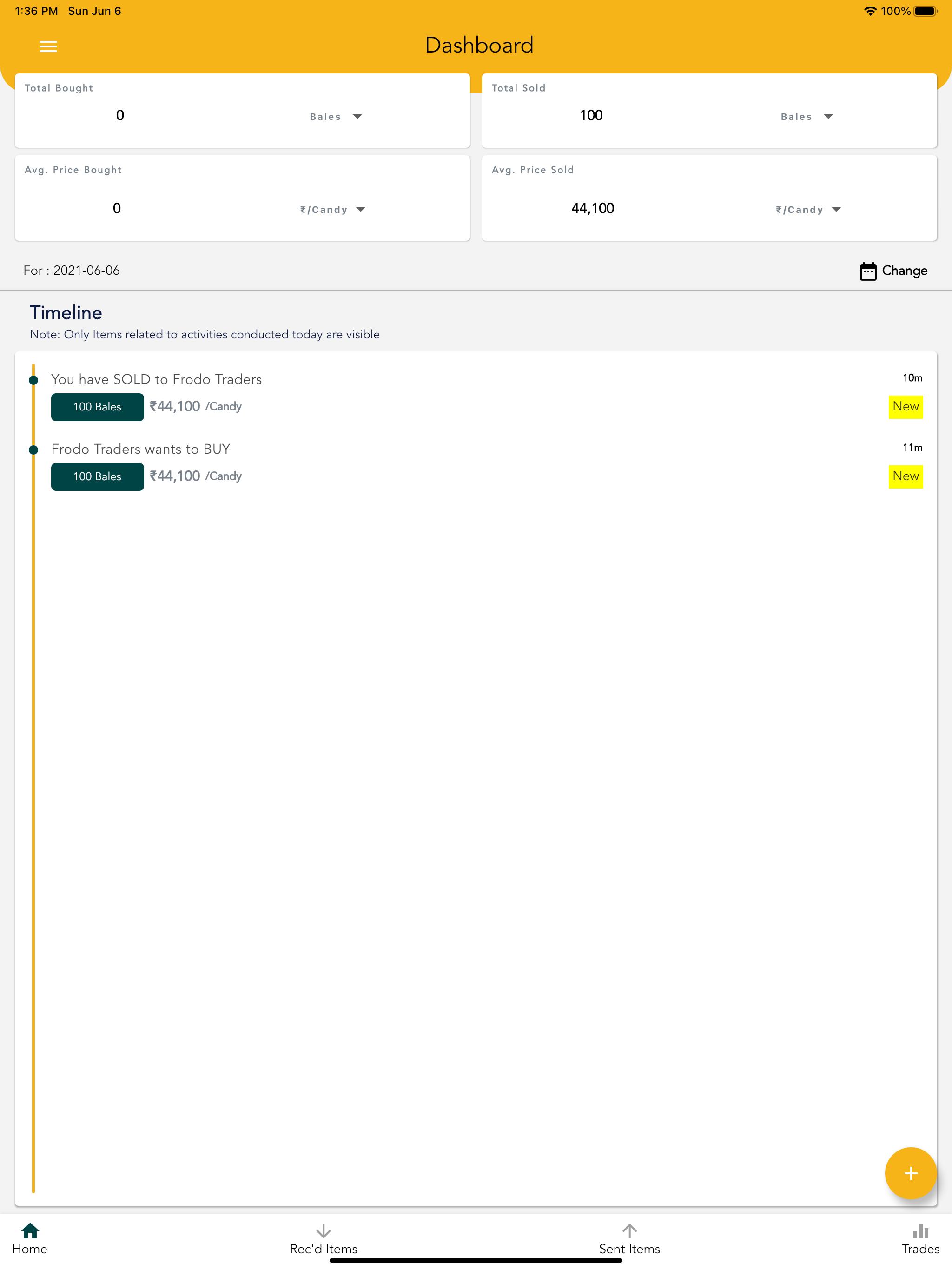The image size is (952, 1270).
Task: Click ₹44,100 /Candy price on BUY entry
Action: [x=195, y=476]
